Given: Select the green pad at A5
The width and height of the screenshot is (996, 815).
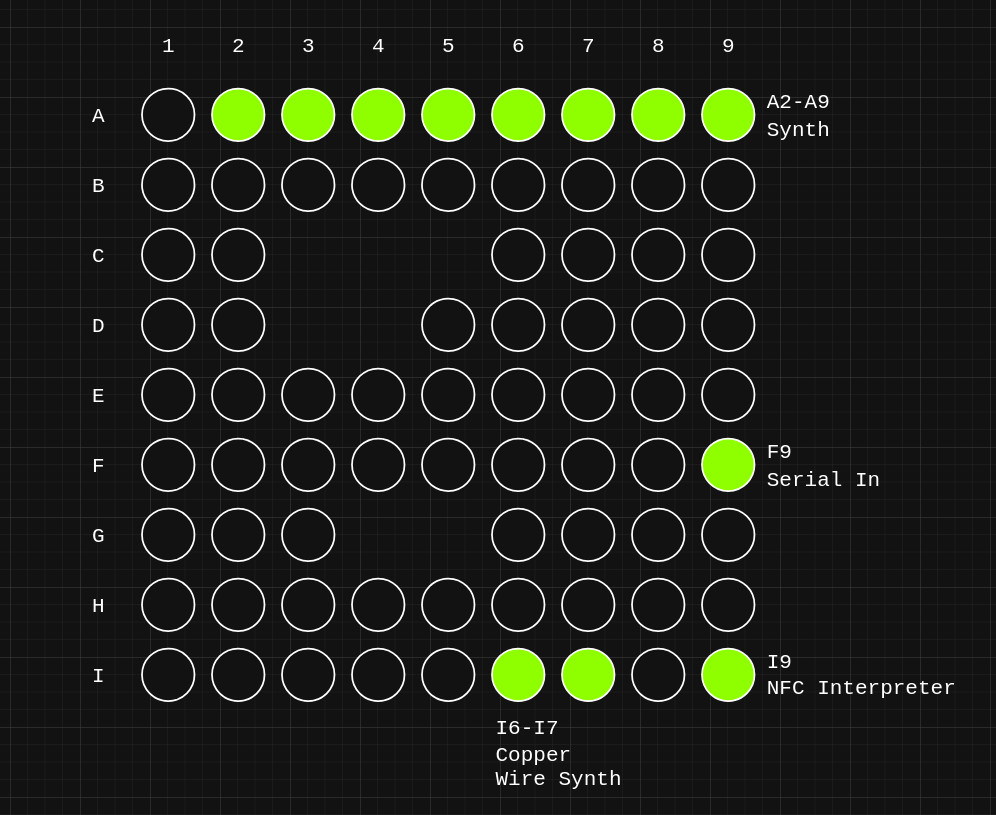Looking at the screenshot, I should [448, 115].
